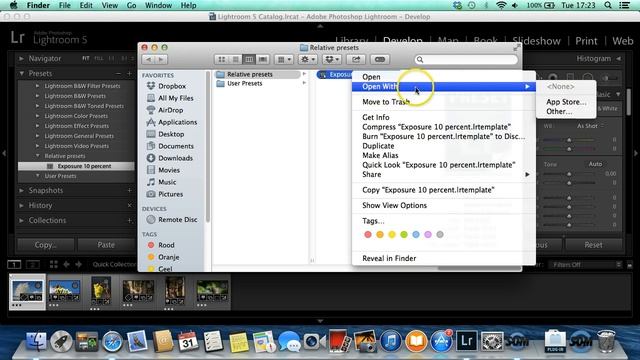Open Lightroom Lr icon in Dock

pos(467,341)
